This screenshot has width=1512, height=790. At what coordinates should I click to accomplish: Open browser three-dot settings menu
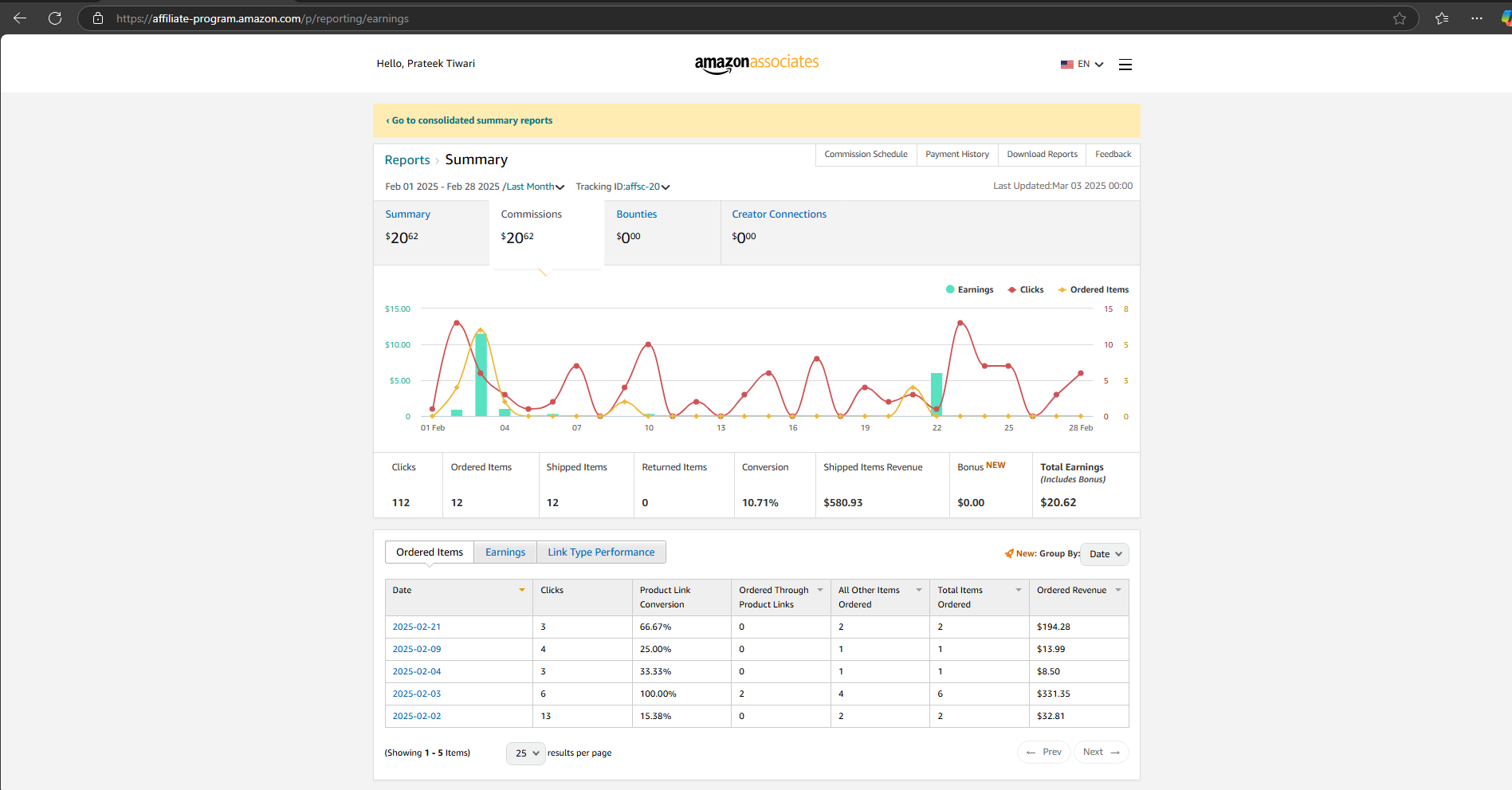1477,18
